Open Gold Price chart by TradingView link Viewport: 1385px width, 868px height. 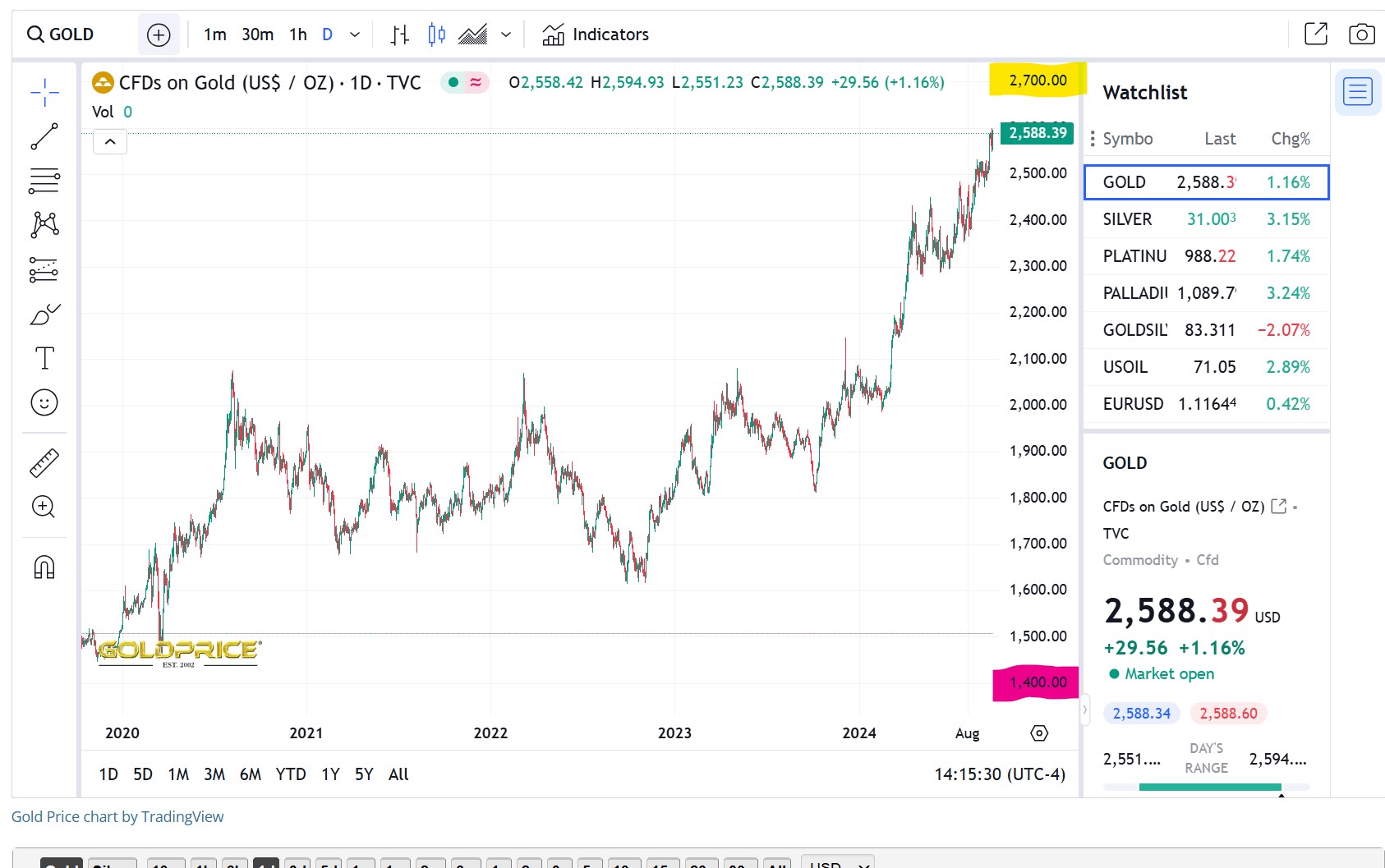coord(117,817)
